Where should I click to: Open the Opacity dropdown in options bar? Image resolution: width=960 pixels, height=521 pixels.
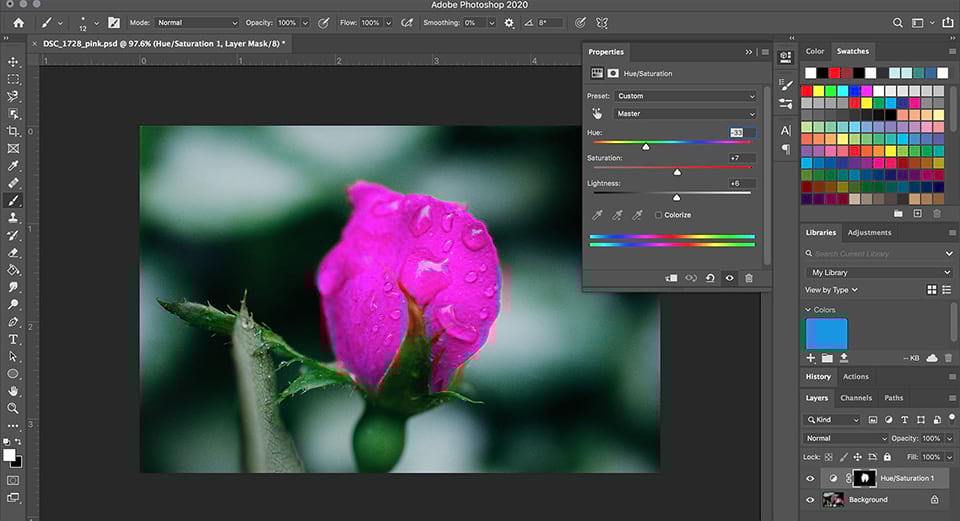pyautogui.click(x=305, y=23)
